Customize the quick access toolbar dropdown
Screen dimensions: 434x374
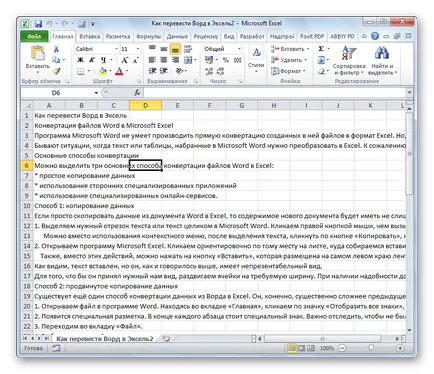(93, 24)
